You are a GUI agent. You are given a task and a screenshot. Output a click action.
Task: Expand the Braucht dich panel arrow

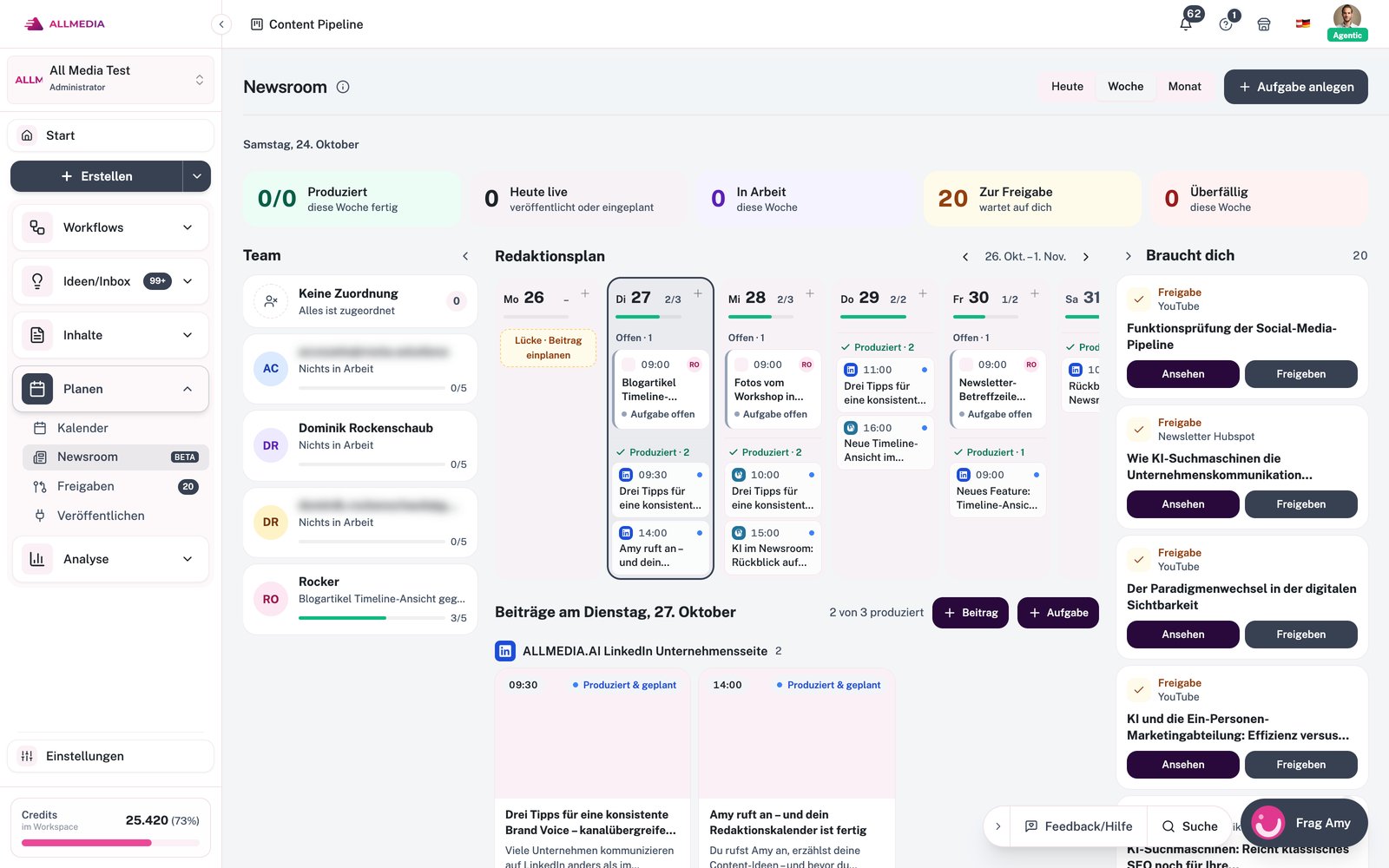[1128, 256]
